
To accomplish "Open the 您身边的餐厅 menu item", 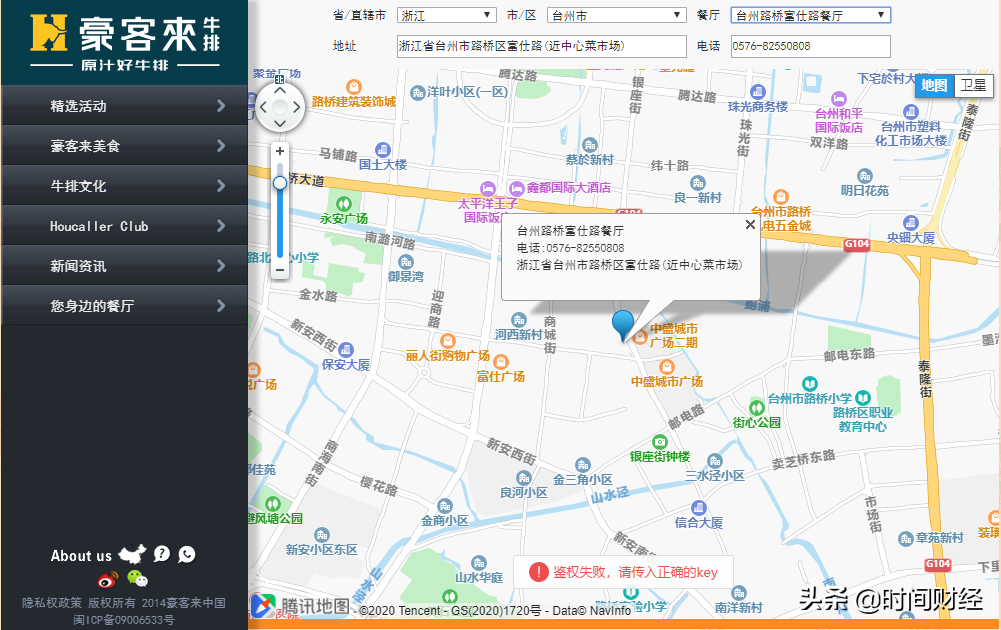I will pos(124,306).
